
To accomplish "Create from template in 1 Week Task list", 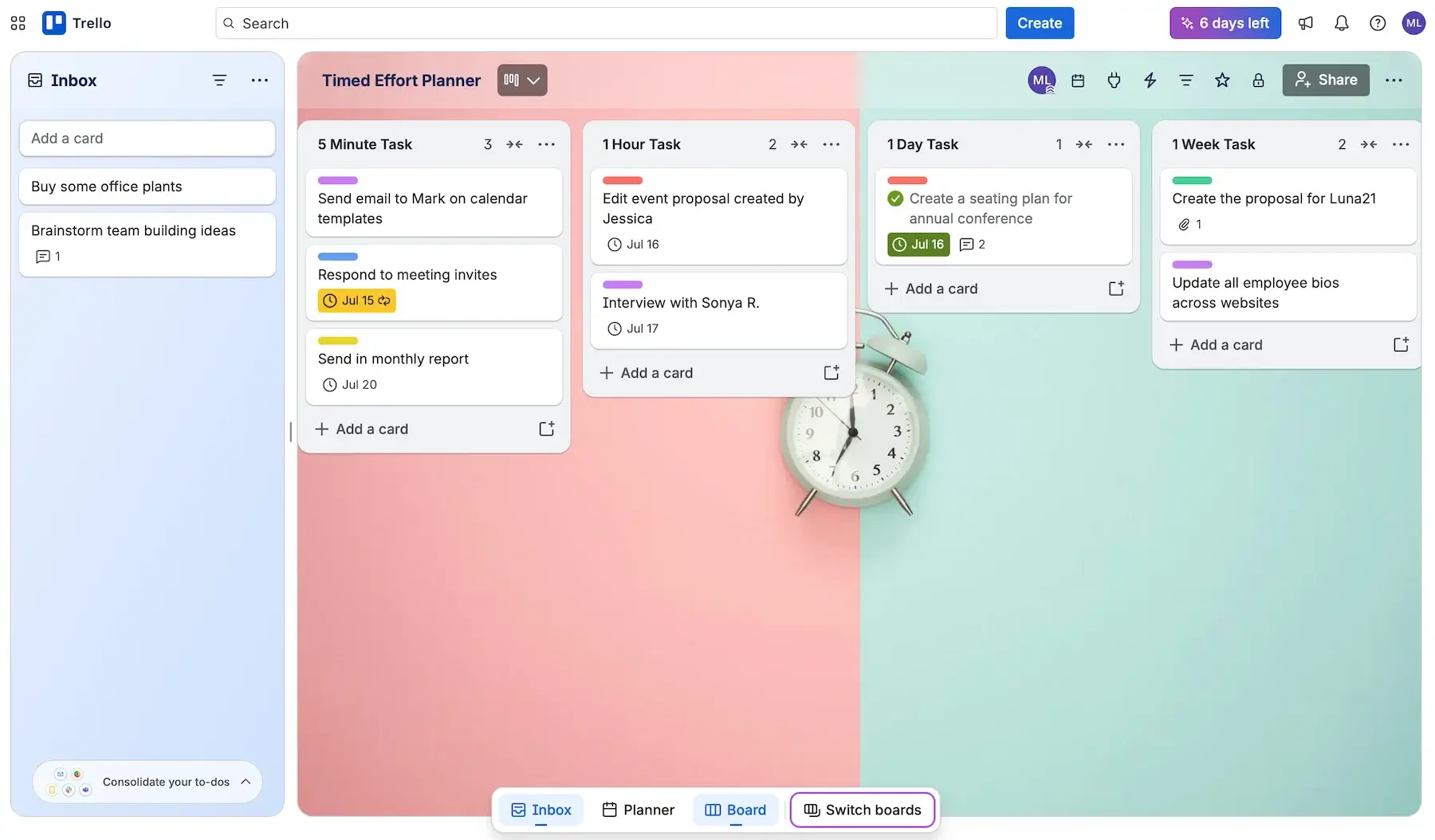I will (x=1401, y=344).
